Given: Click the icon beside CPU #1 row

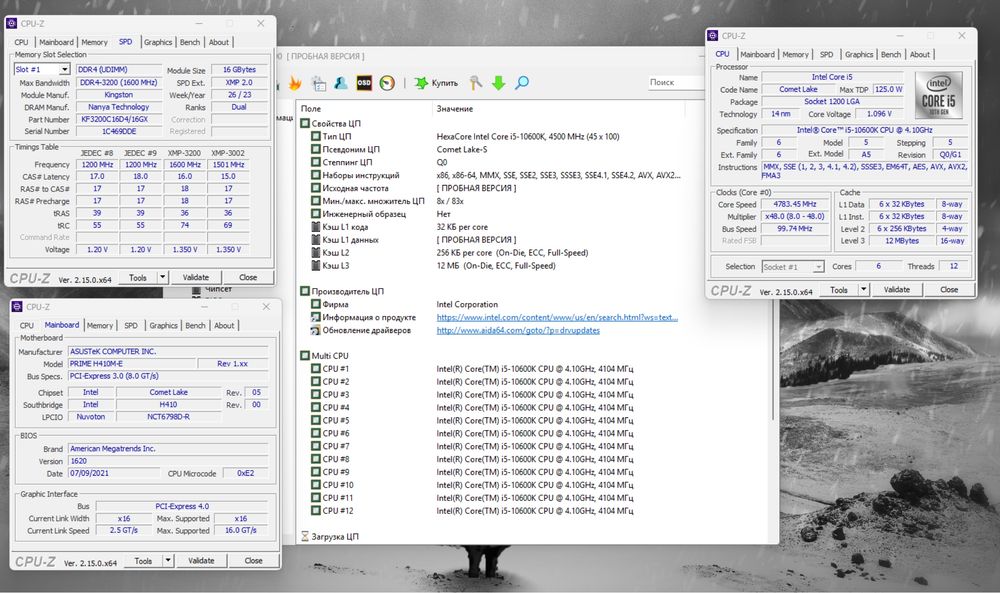Looking at the screenshot, I should coord(315,369).
